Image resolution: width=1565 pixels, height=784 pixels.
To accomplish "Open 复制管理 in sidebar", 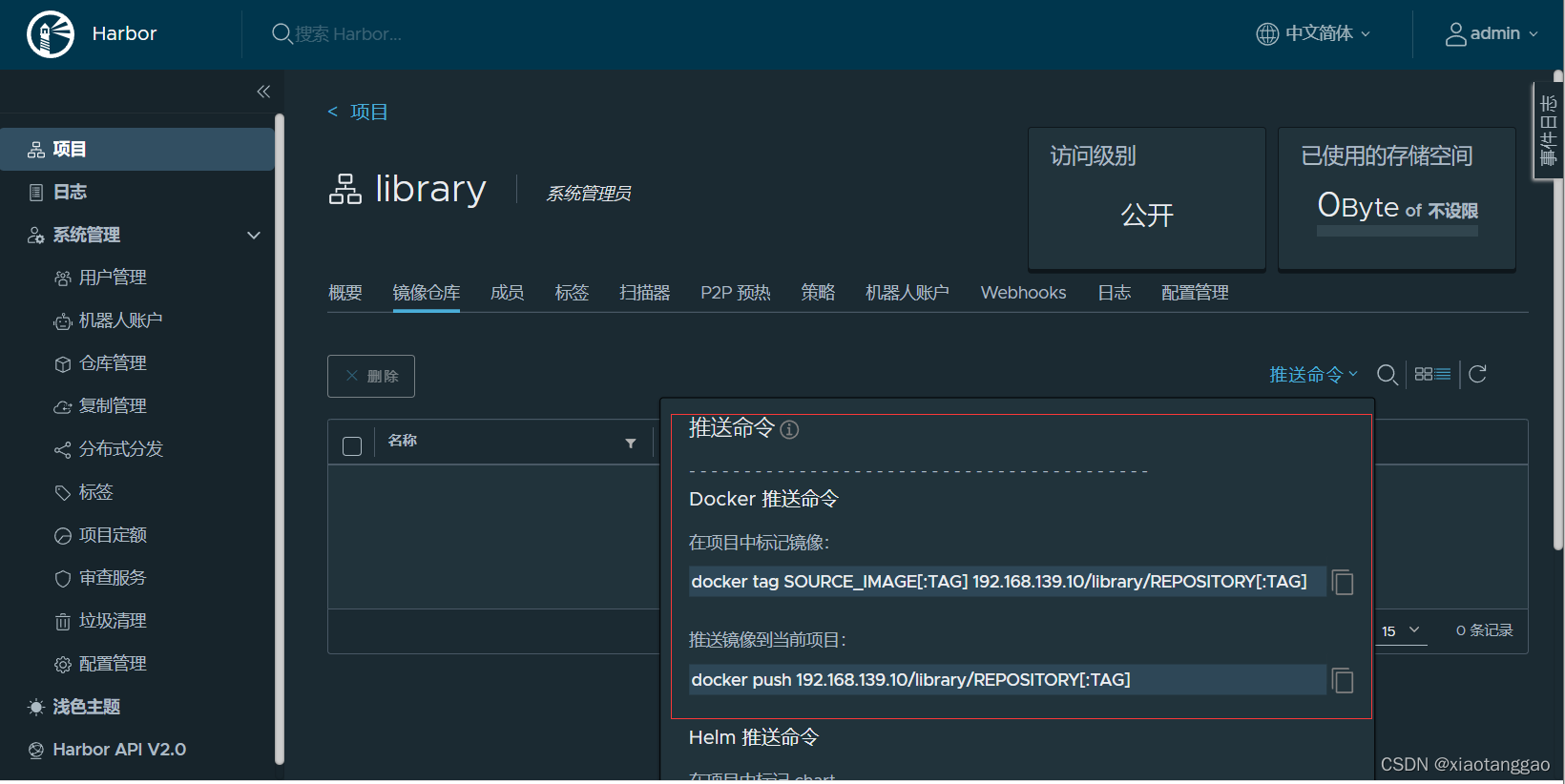I will [x=113, y=406].
